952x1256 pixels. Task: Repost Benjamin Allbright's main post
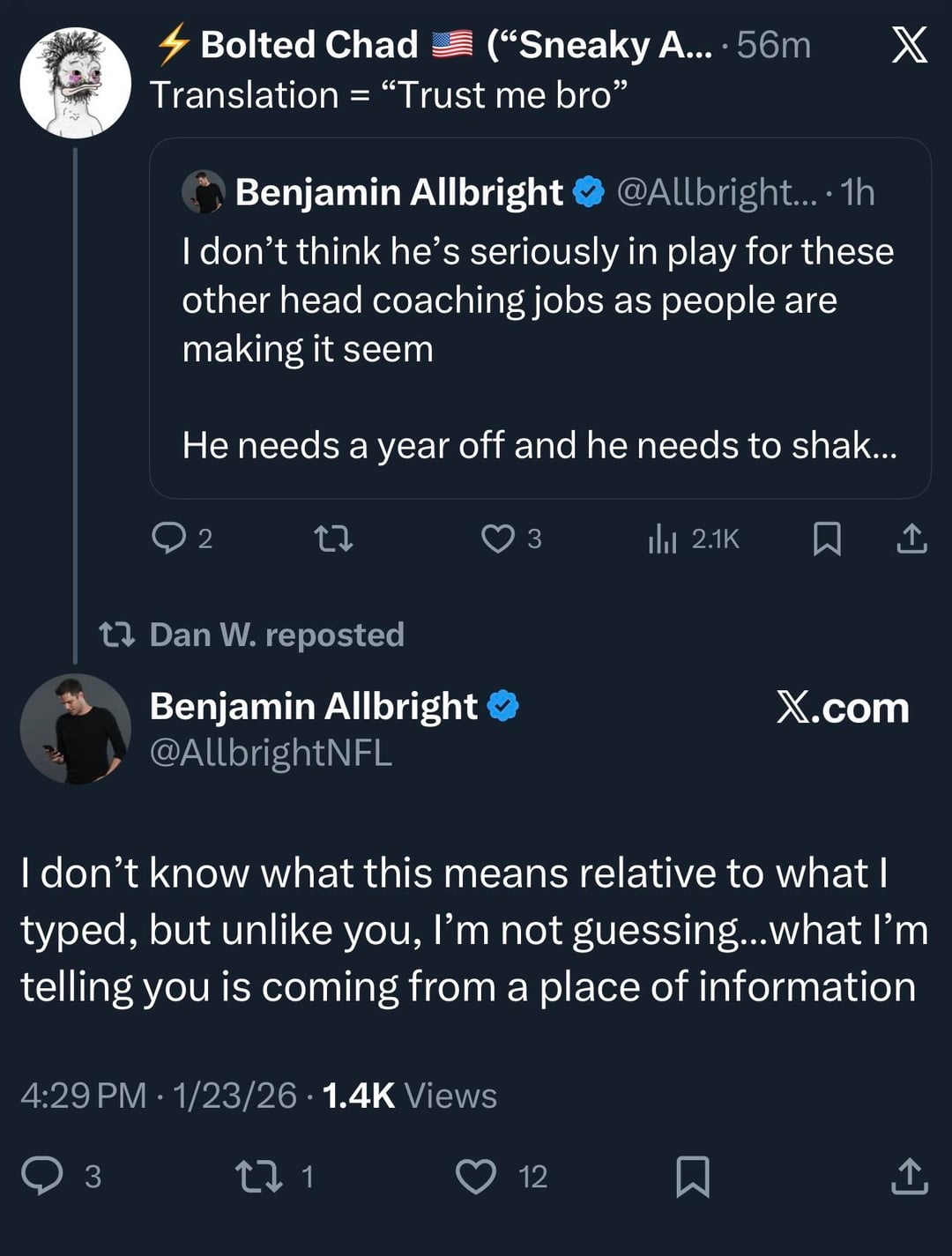258,1176
